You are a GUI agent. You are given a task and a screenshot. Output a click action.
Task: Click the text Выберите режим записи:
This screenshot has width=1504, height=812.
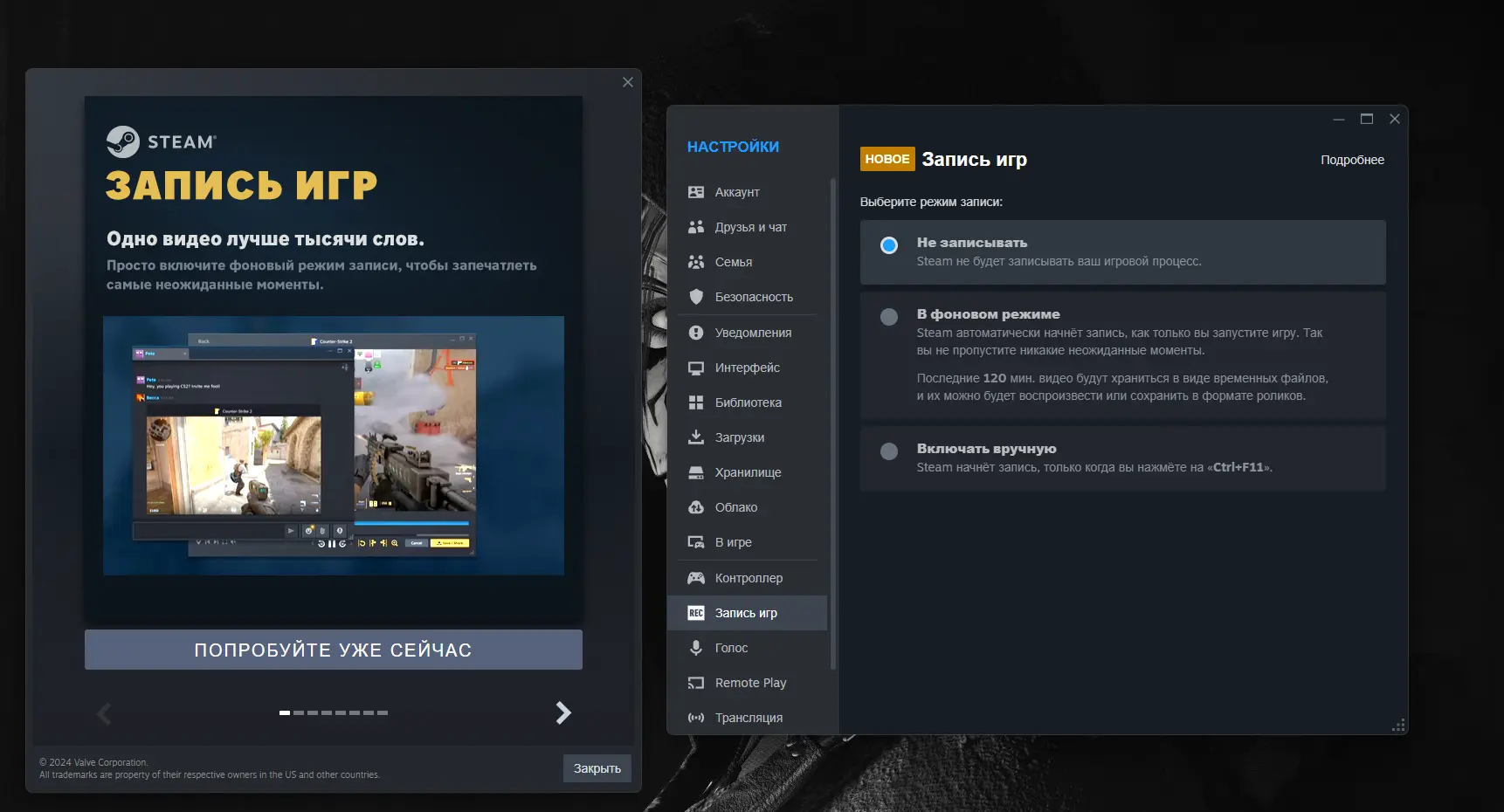tap(931, 202)
